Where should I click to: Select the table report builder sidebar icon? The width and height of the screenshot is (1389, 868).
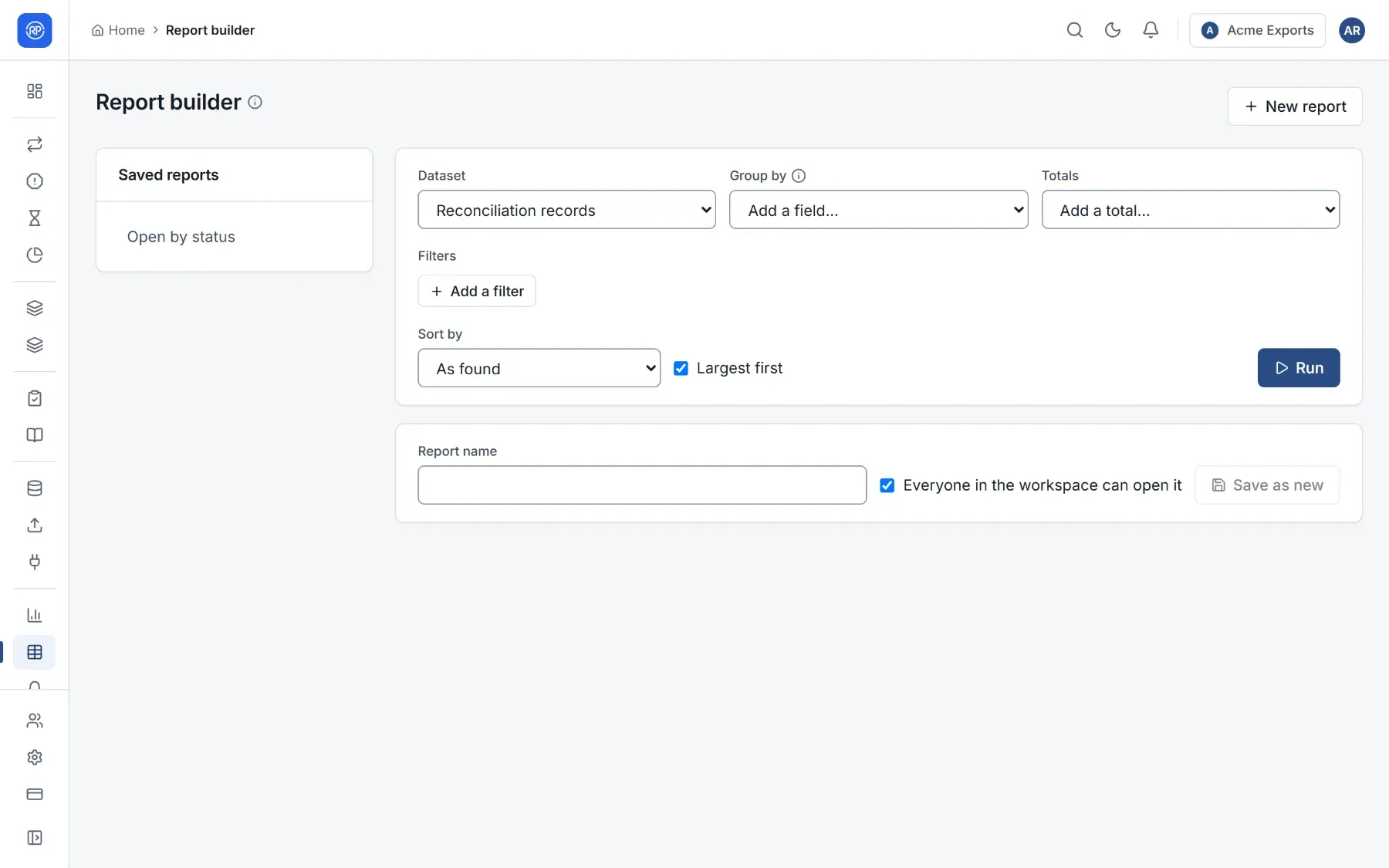(x=34, y=652)
